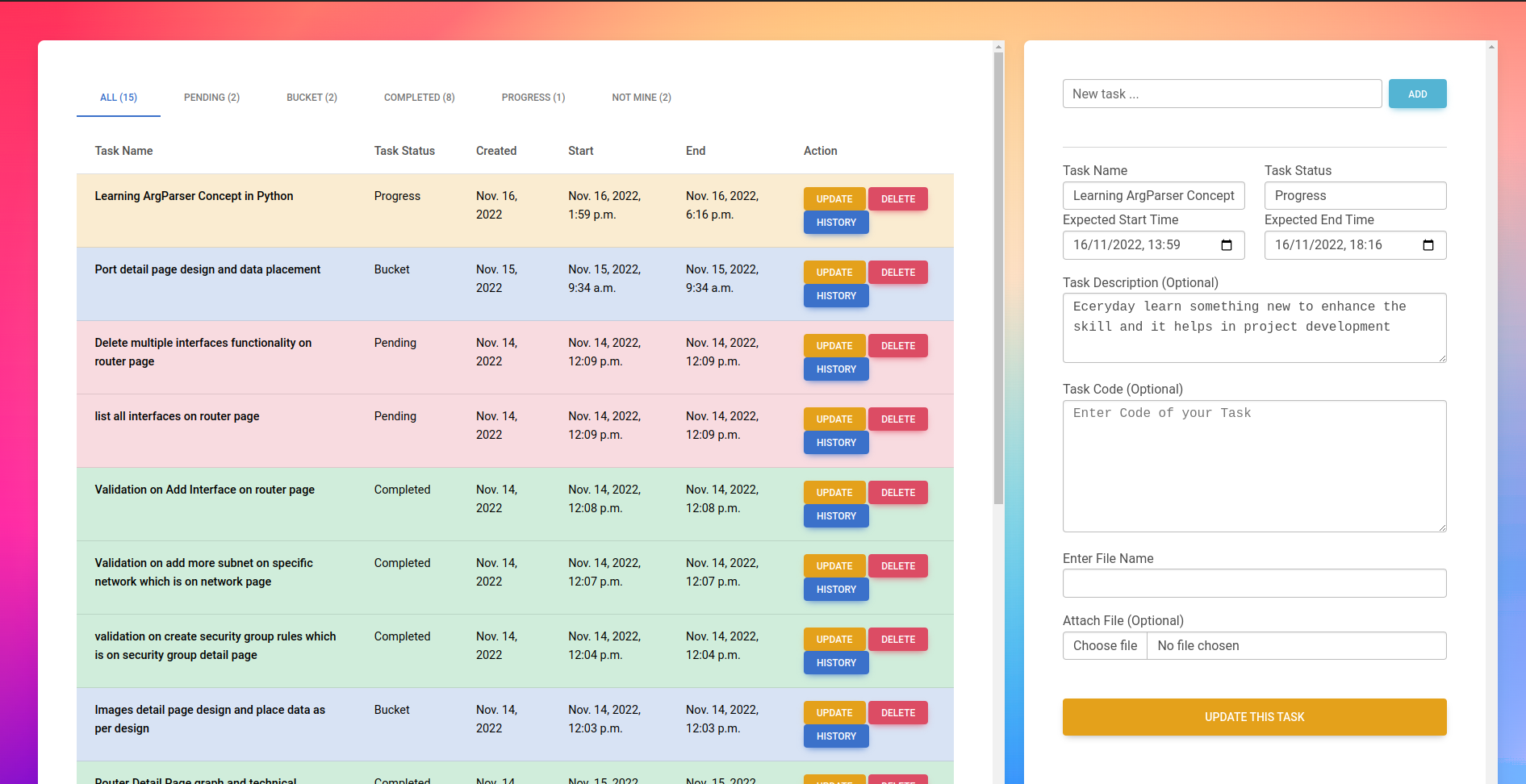Update Delete multiple interfaces functionality task
Screen dimensions: 1526x784
[x=834, y=346]
